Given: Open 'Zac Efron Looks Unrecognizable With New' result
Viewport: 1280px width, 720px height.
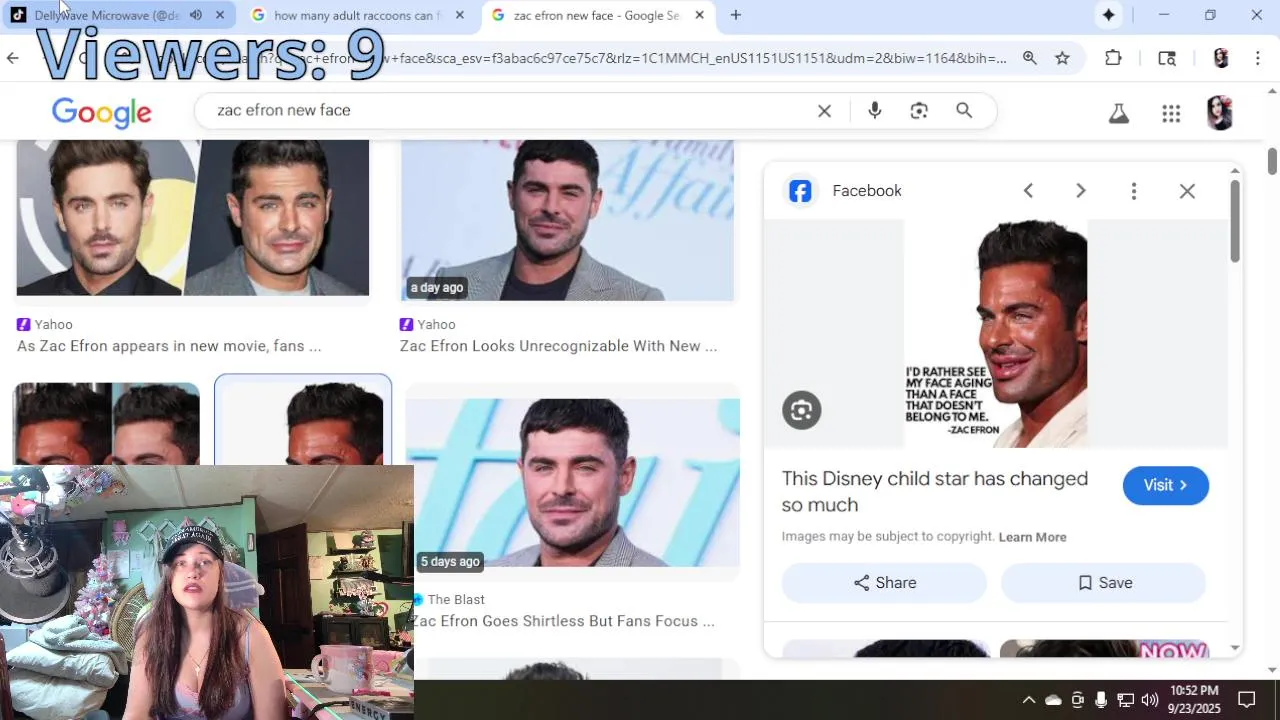Looking at the screenshot, I should [x=558, y=346].
